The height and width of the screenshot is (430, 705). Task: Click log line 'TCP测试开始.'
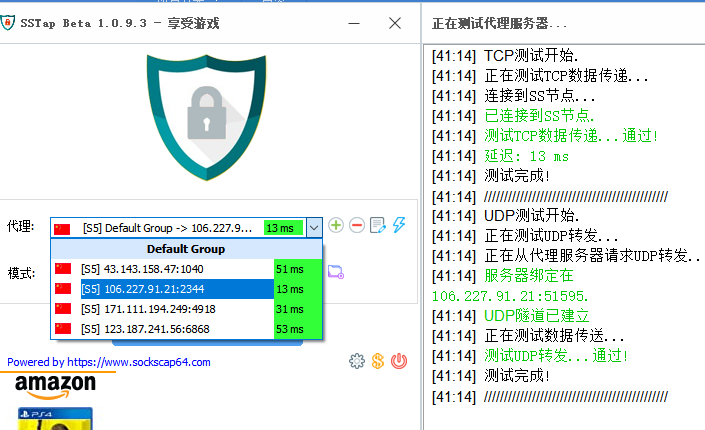click(x=531, y=56)
